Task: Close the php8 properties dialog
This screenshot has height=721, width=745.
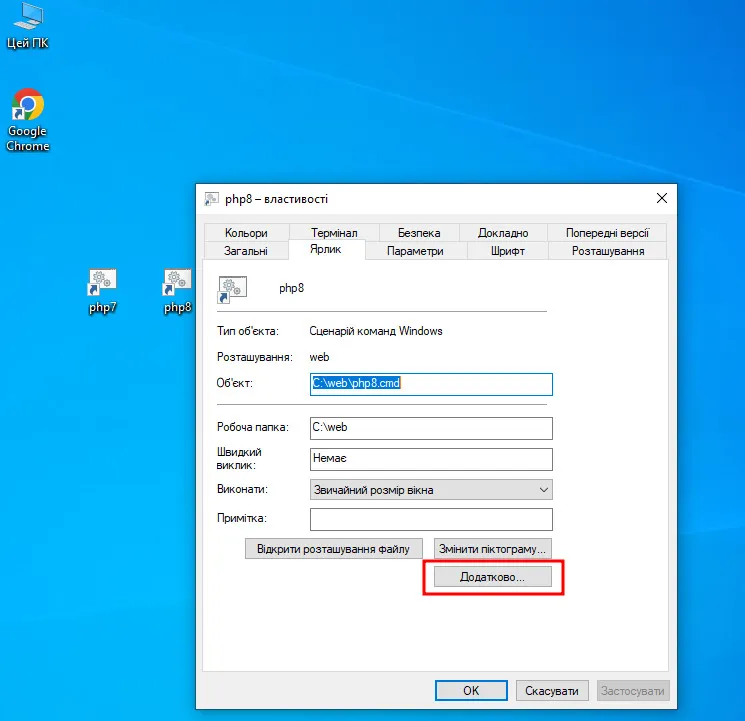Action: click(661, 199)
